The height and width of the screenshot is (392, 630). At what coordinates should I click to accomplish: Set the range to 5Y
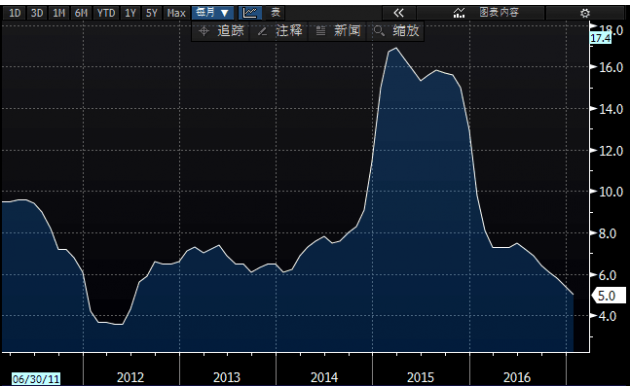[152, 13]
